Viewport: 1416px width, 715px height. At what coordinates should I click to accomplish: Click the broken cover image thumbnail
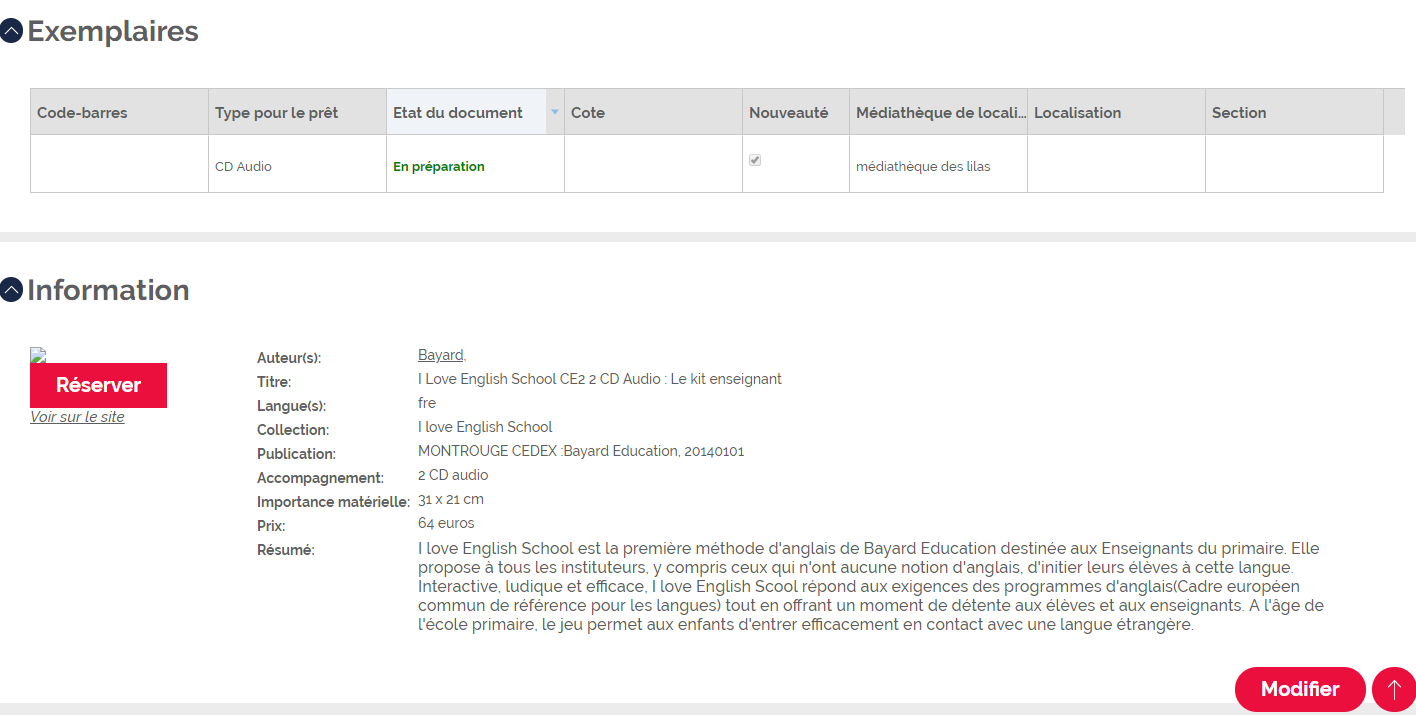38,354
